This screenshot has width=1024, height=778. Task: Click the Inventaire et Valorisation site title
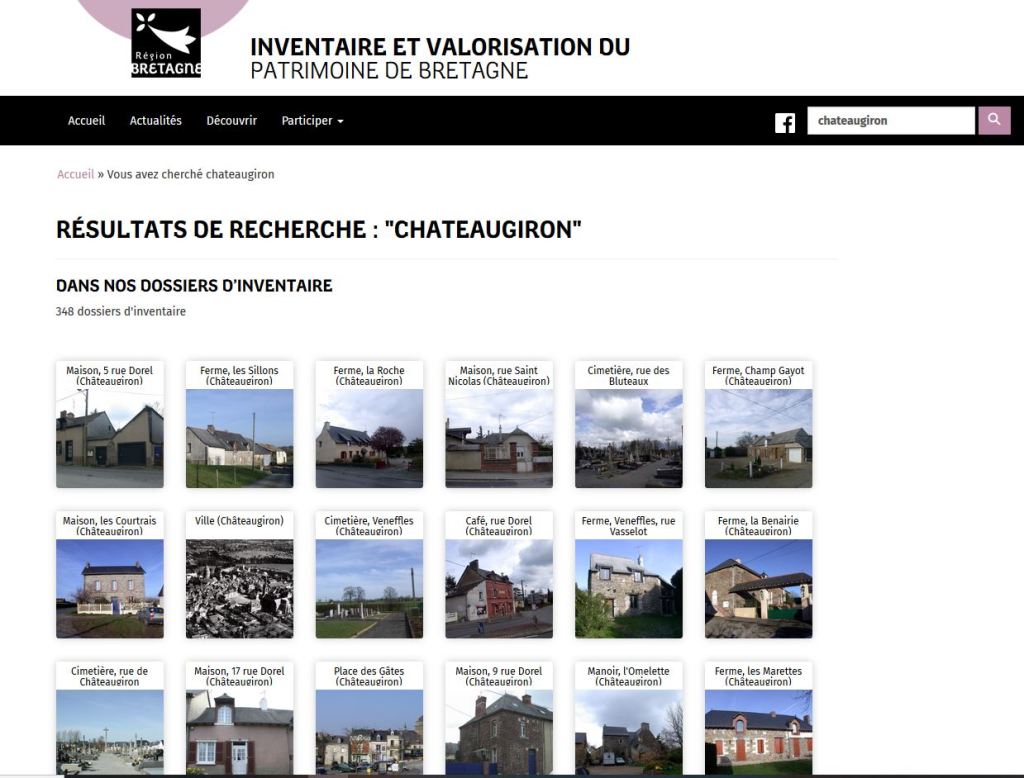439,58
